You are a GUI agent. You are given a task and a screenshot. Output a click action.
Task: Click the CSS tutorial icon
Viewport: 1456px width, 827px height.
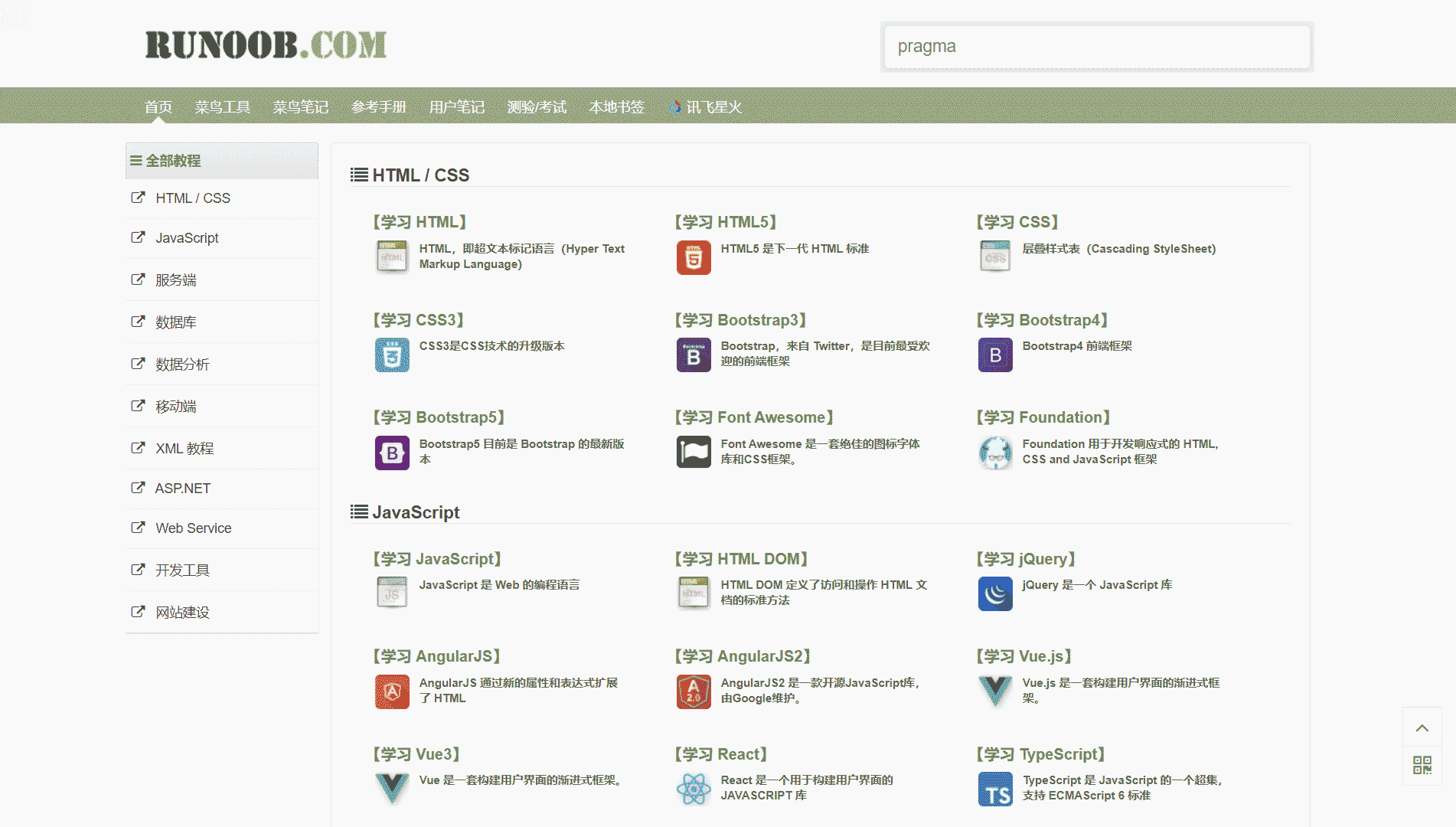(995, 257)
